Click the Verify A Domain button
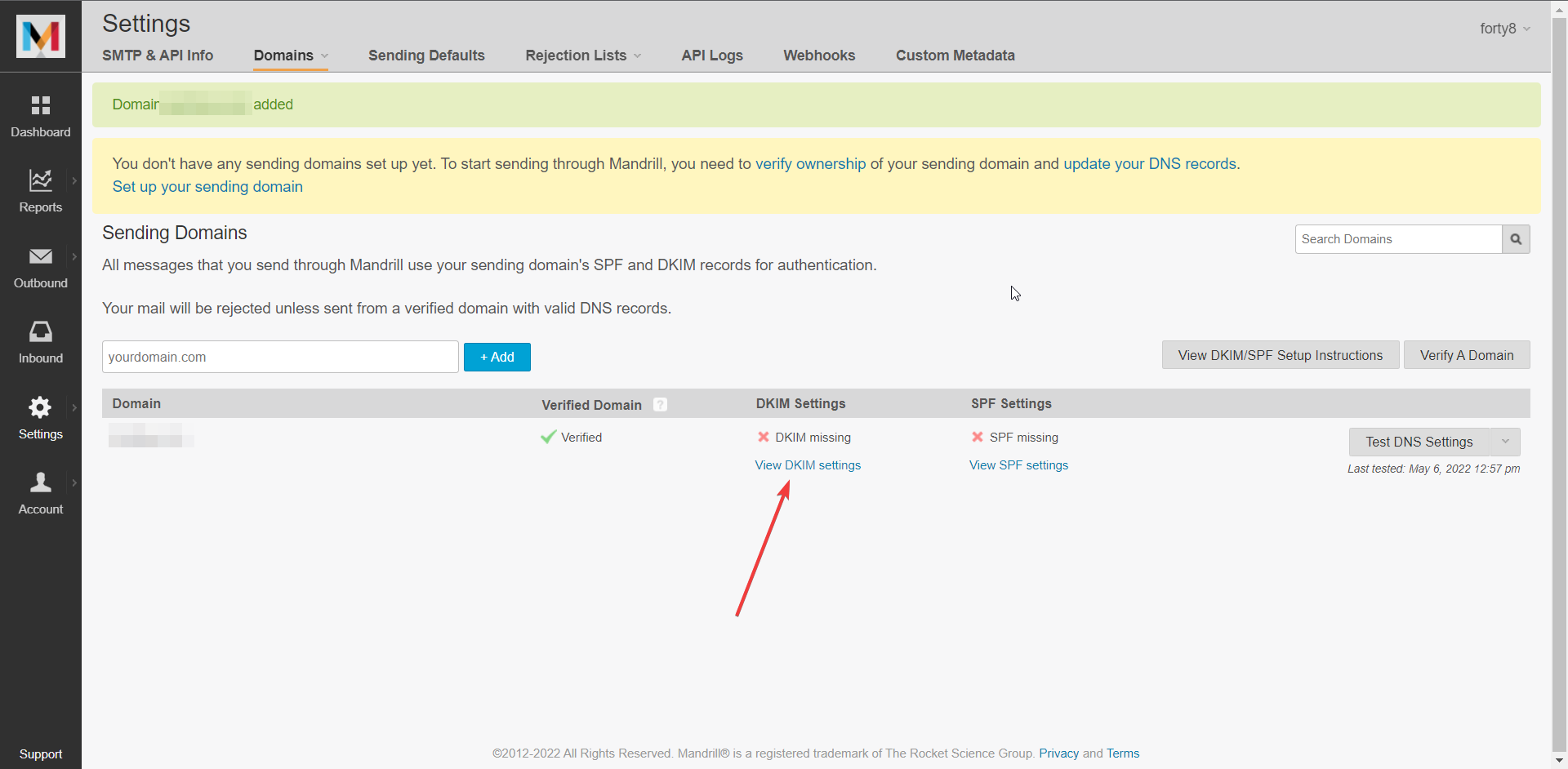 pyautogui.click(x=1467, y=355)
